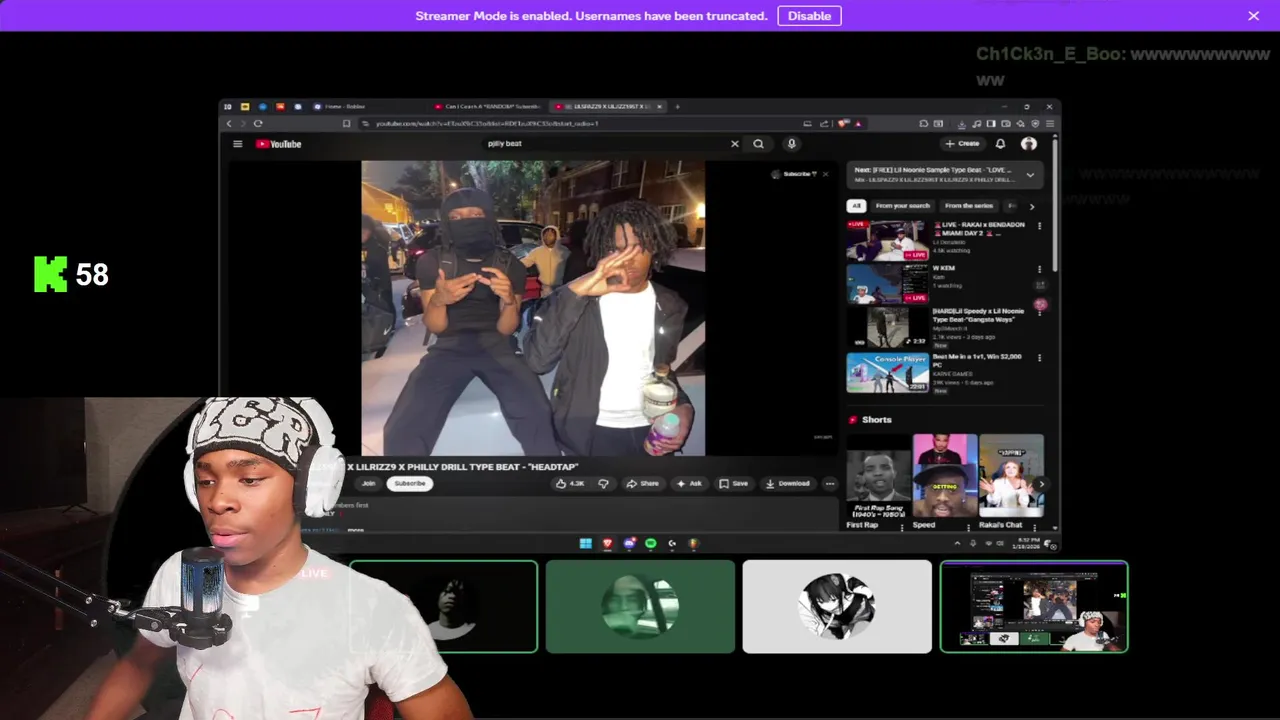Viewport: 1280px width, 720px height.
Task: Open the main video player
Action: pyautogui.click(x=533, y=308)
